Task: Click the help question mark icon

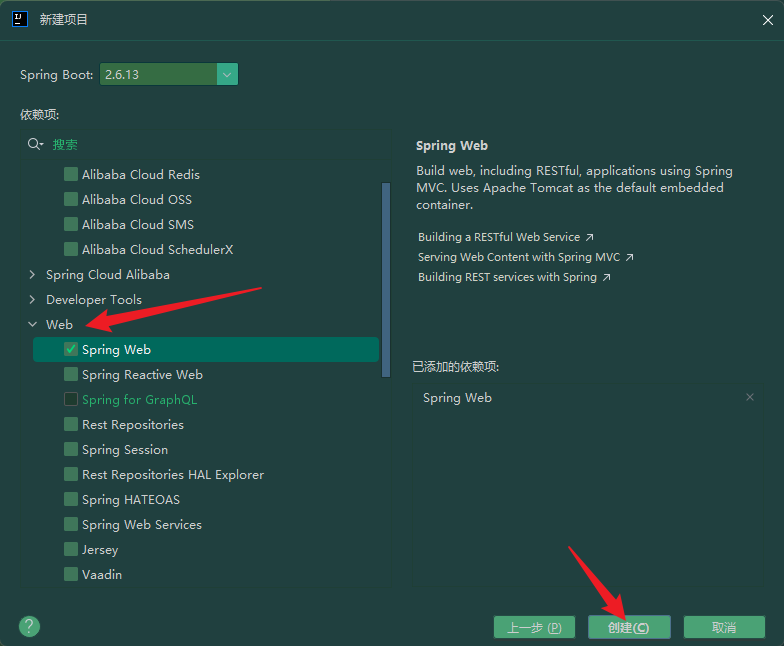Action: [30, 626]
